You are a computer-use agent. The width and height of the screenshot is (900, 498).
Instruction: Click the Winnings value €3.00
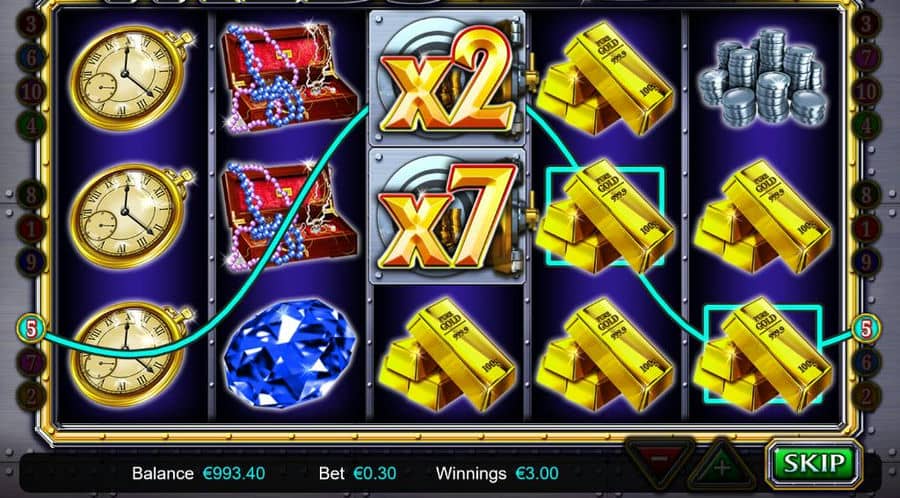click(x=537, y=474)
